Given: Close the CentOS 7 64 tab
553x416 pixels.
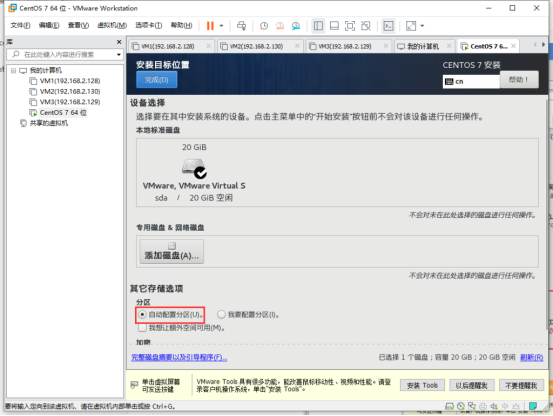Looking at the screenshot, I should (514, 46).
